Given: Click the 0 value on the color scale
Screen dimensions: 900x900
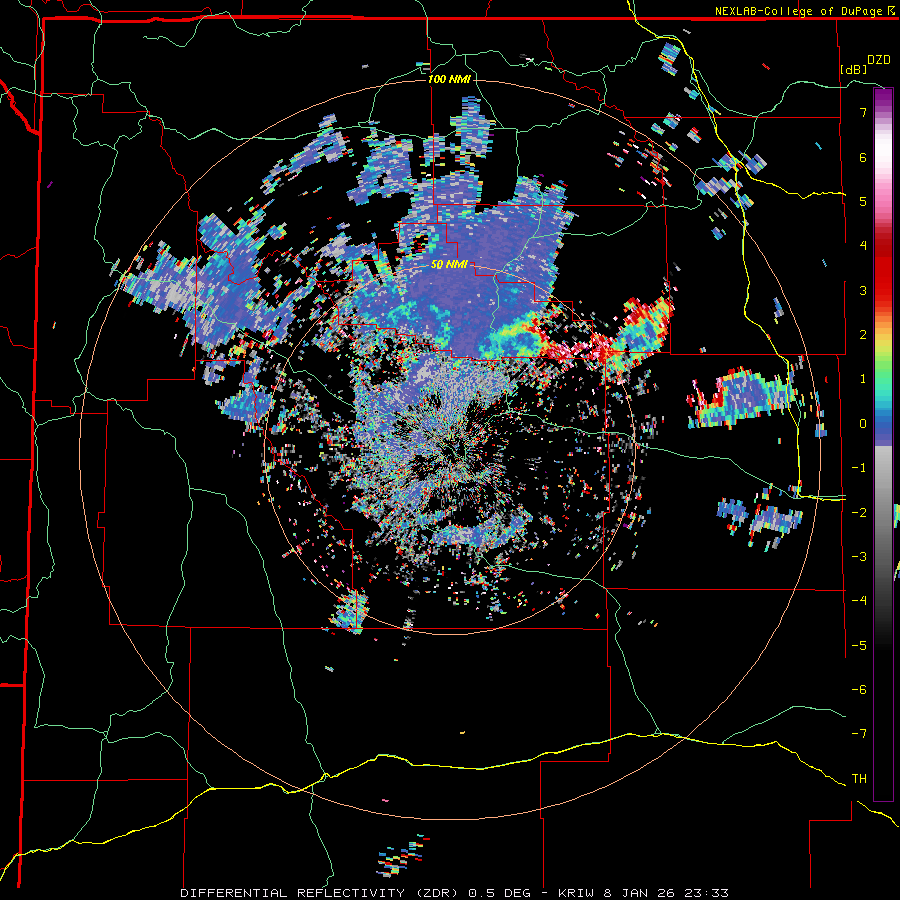Looking at the screenshot, I should [x=863, y=424].
